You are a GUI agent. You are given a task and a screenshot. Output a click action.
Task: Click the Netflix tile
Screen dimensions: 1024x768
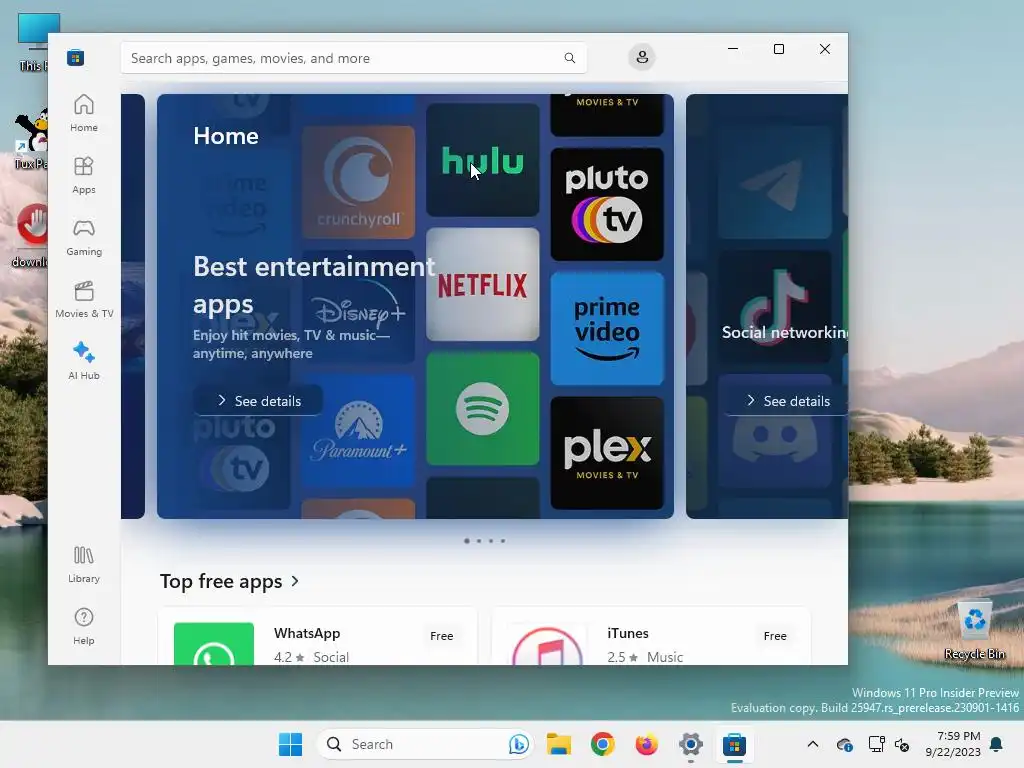pos(483,285)
